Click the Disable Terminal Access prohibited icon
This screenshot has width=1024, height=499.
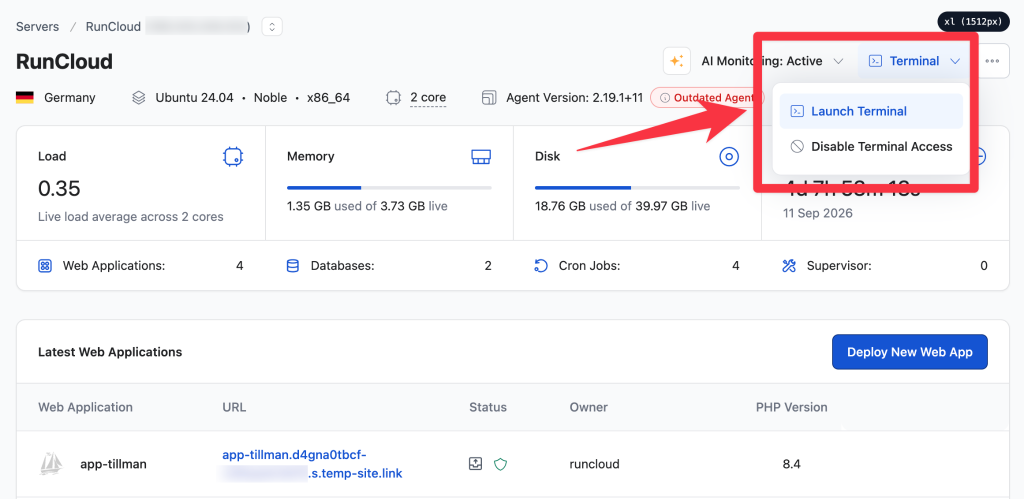click(797, 147)
